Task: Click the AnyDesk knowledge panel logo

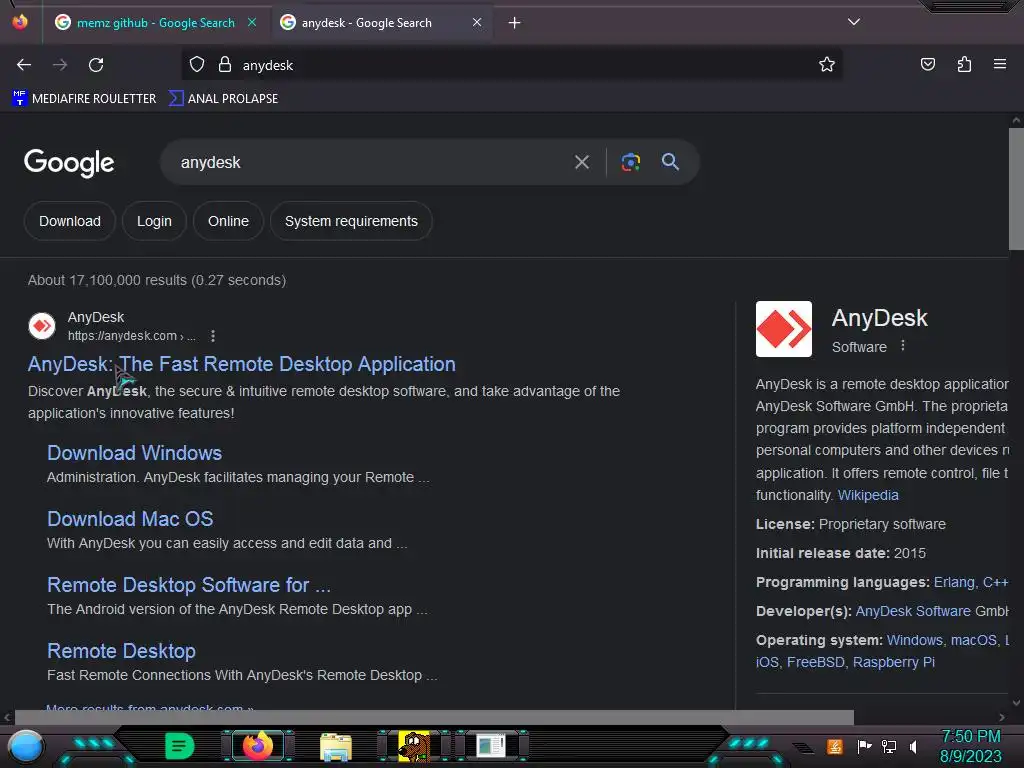Action: click(x=784, y=328)
